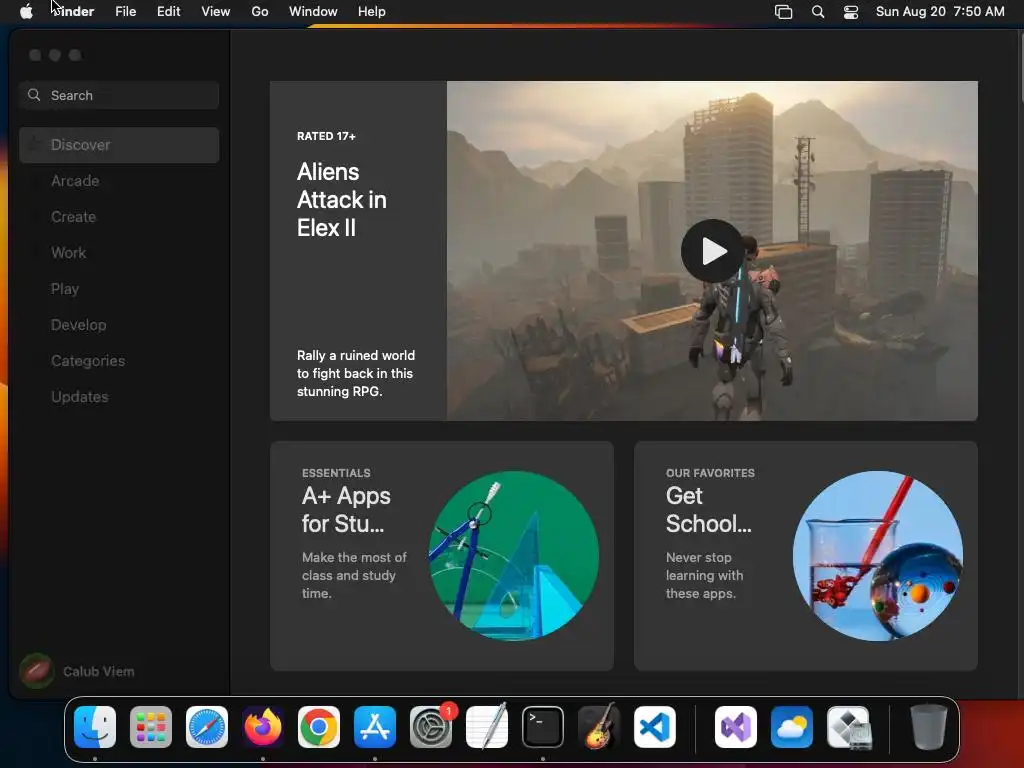
Task: Open the Trash in the Dock
Action: pos(929,727)
